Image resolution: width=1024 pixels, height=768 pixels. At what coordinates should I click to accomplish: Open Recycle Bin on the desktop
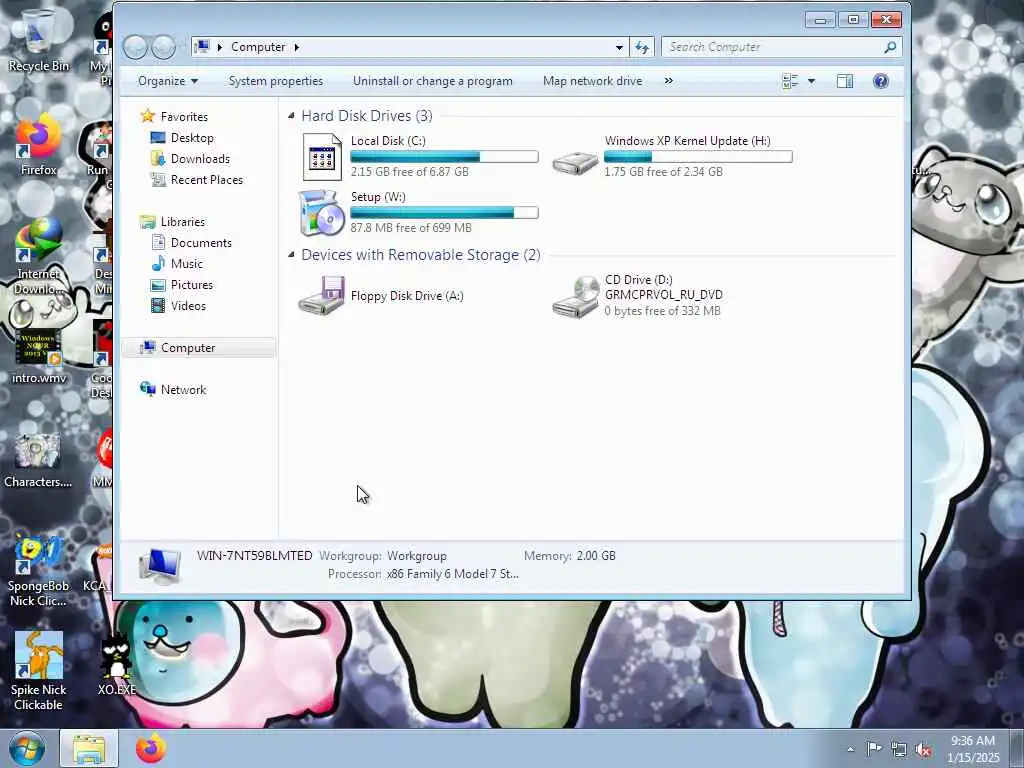pyautogui.click(x=38, y=39)
